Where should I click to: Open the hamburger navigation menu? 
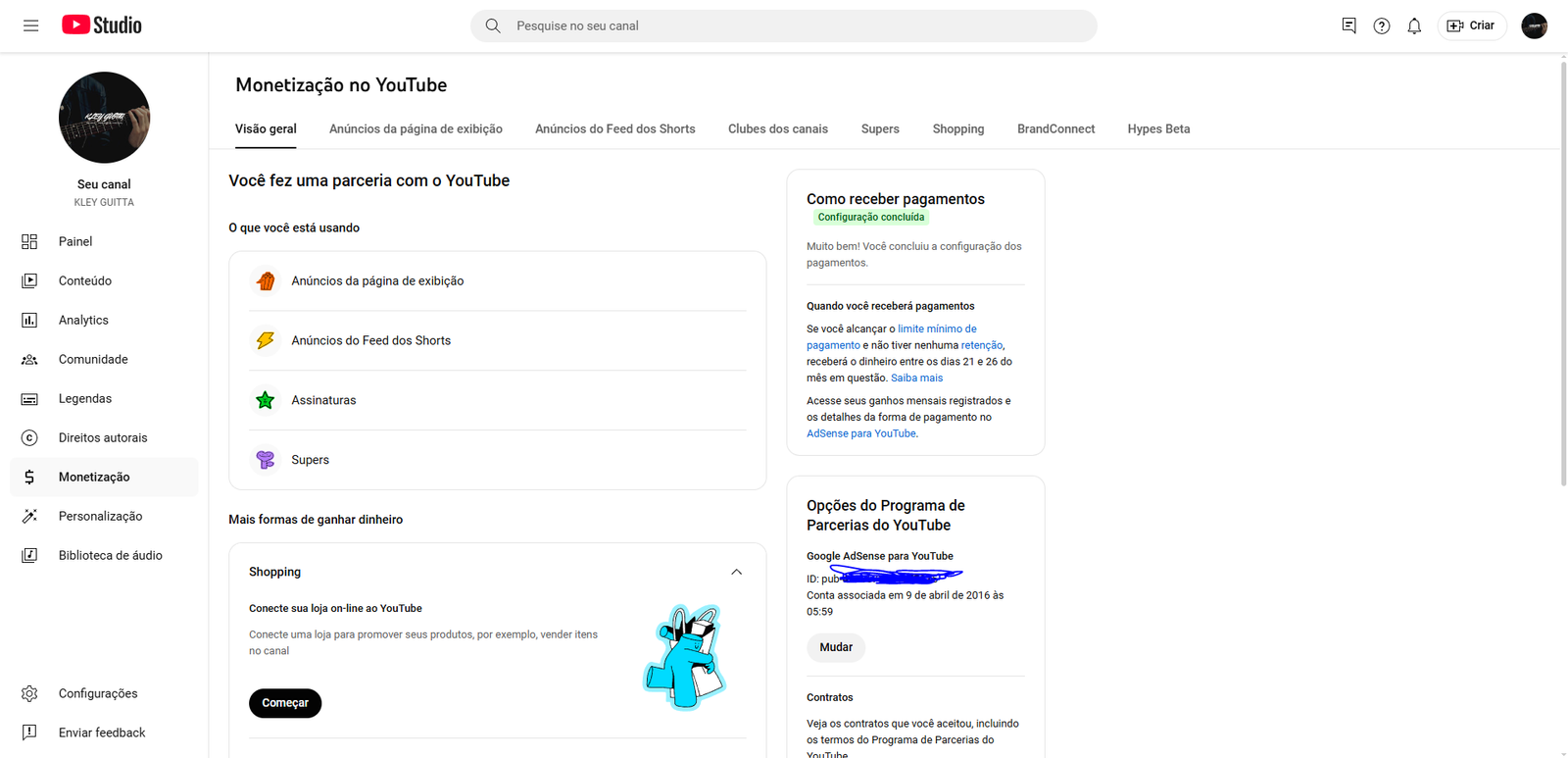click(30, 25)
